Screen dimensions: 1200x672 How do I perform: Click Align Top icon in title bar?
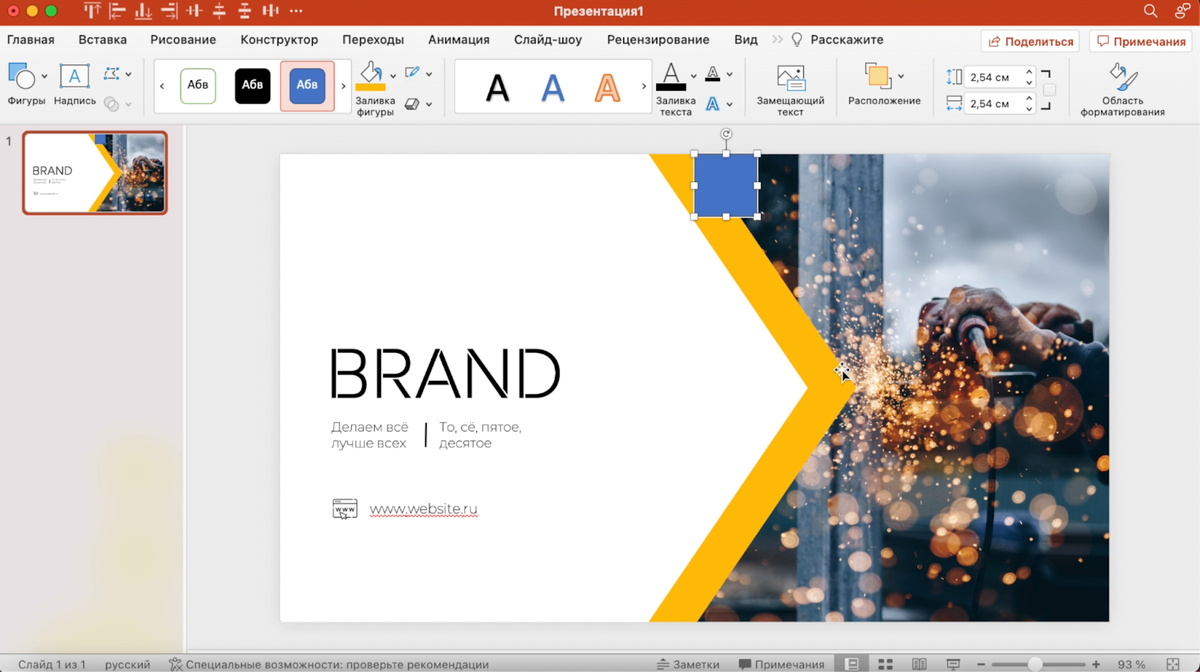point(92,11)
